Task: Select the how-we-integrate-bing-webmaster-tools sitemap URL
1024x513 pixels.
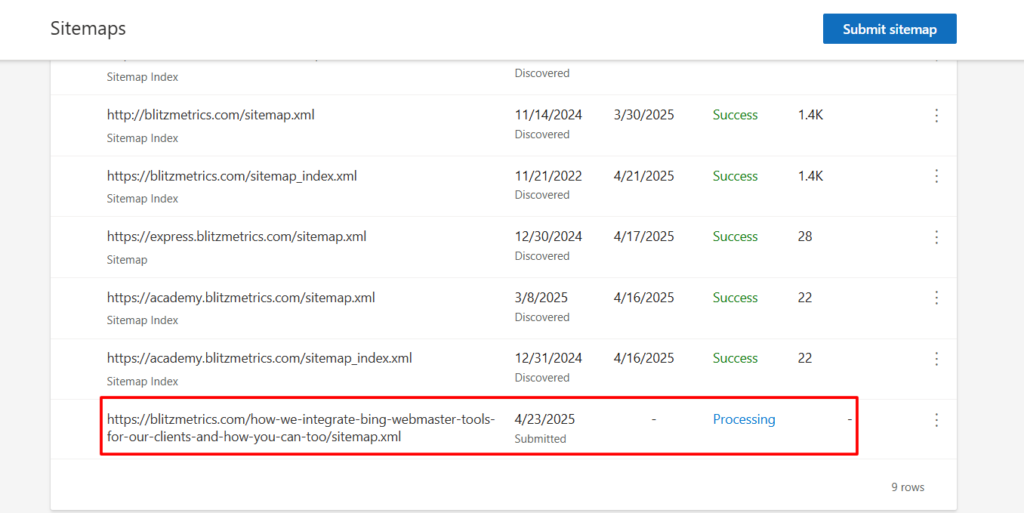Action: [301, 428]
